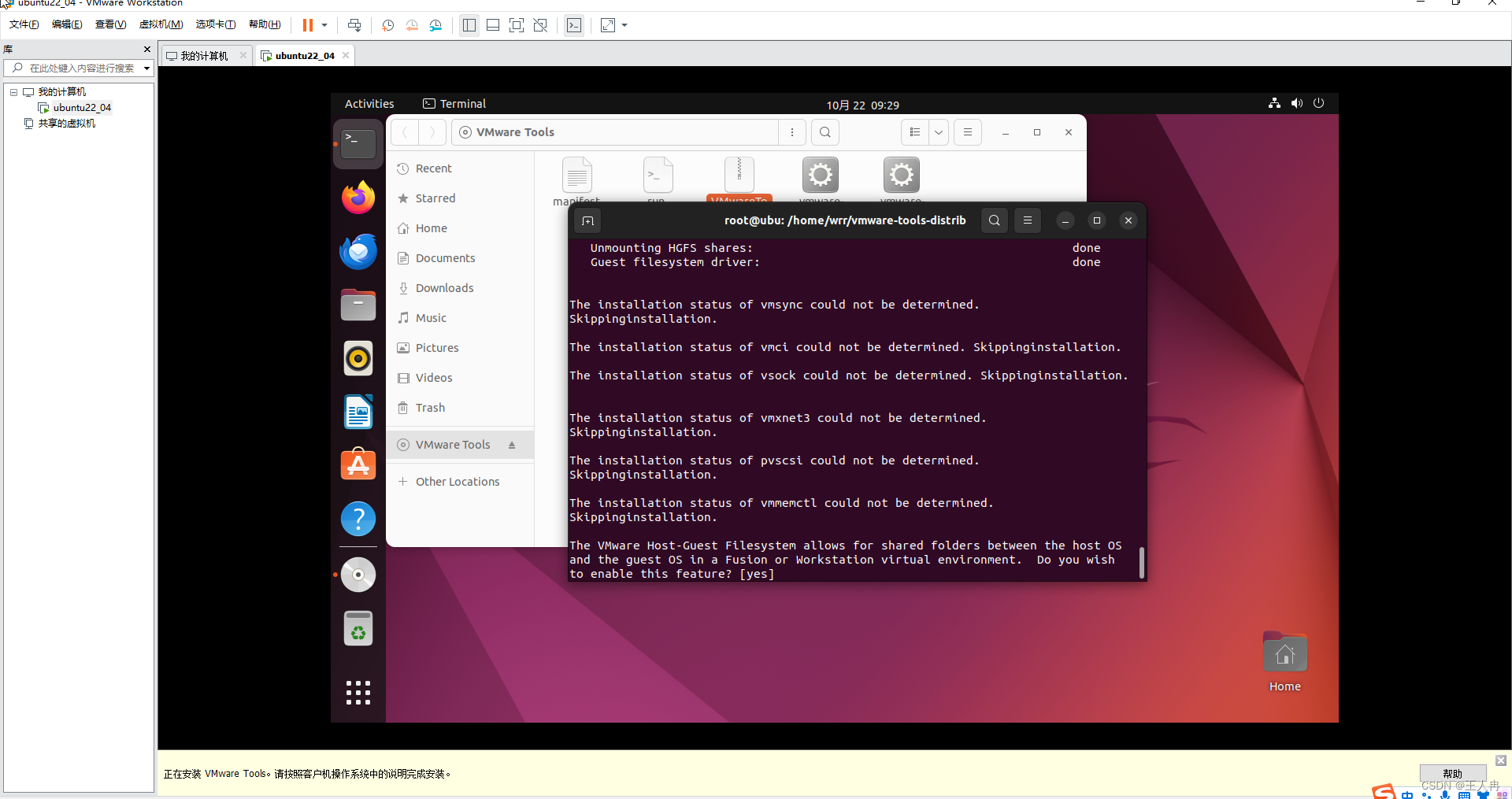
Task: Open the 编辑(E) menu
Action: [x=67, y=24]
